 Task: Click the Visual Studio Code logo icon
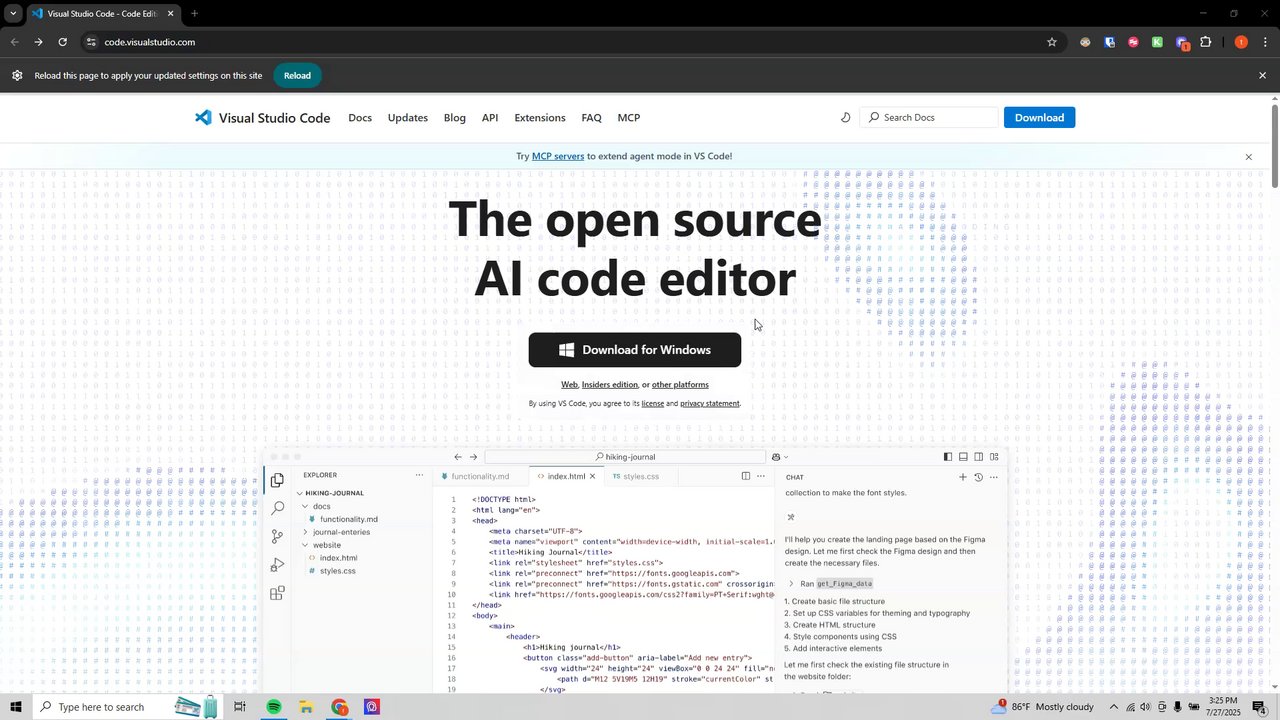pyautogui.click(x=203, y=117)
